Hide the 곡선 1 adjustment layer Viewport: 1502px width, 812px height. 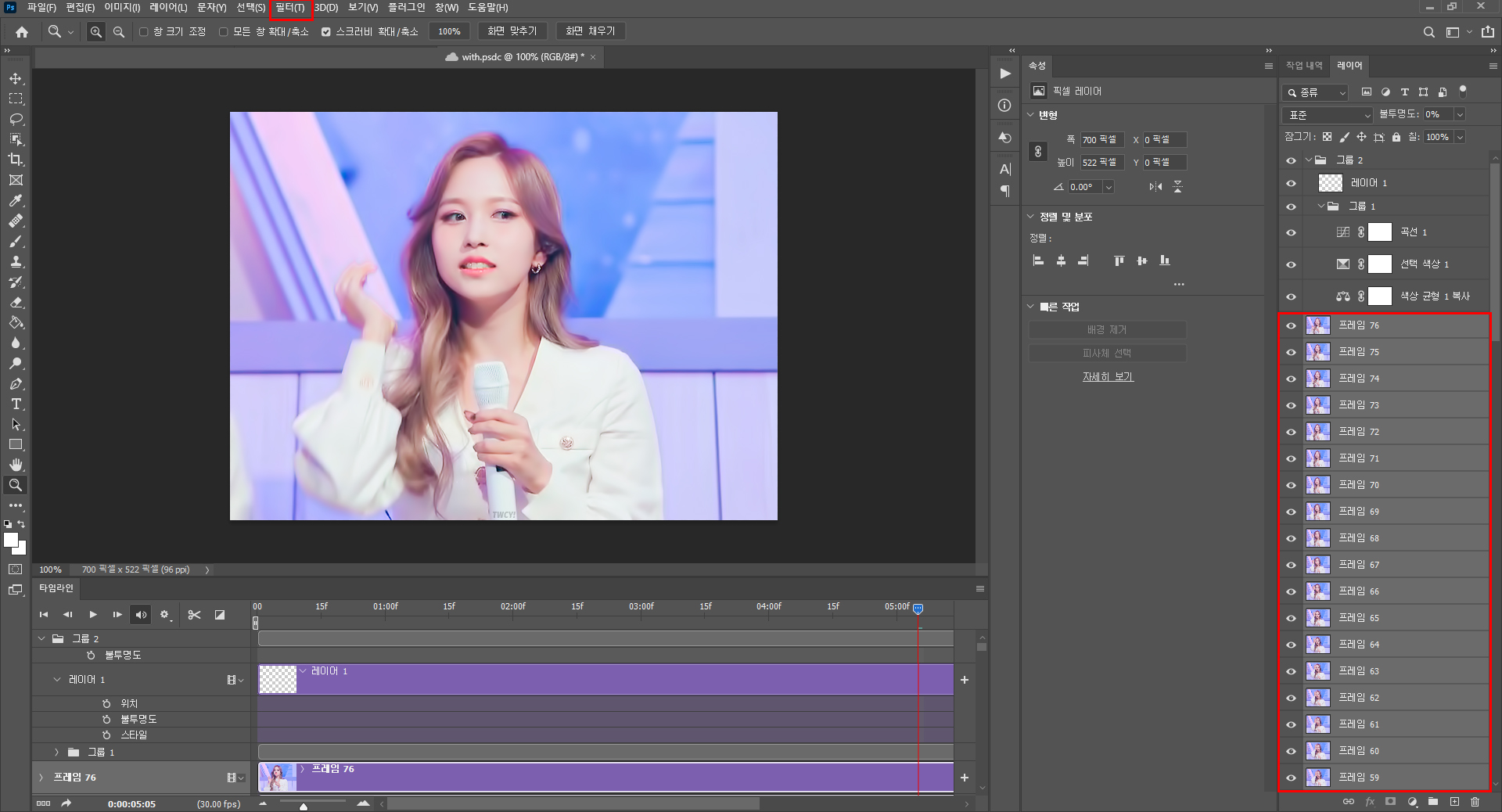[x=1291, y=232]
